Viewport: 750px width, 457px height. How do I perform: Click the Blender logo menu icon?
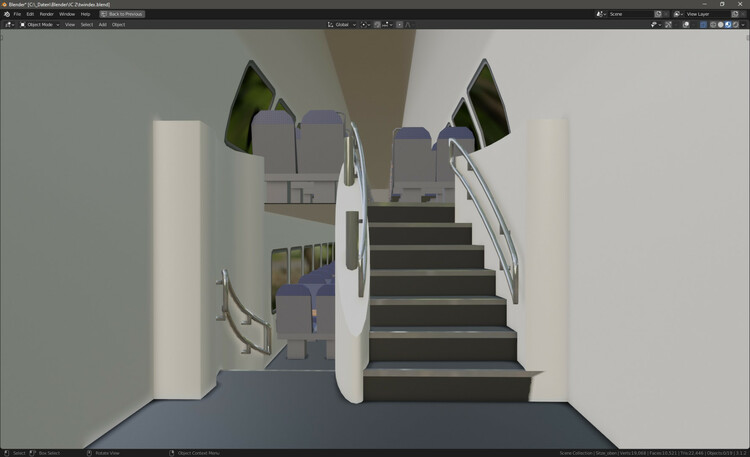point(7,14)
